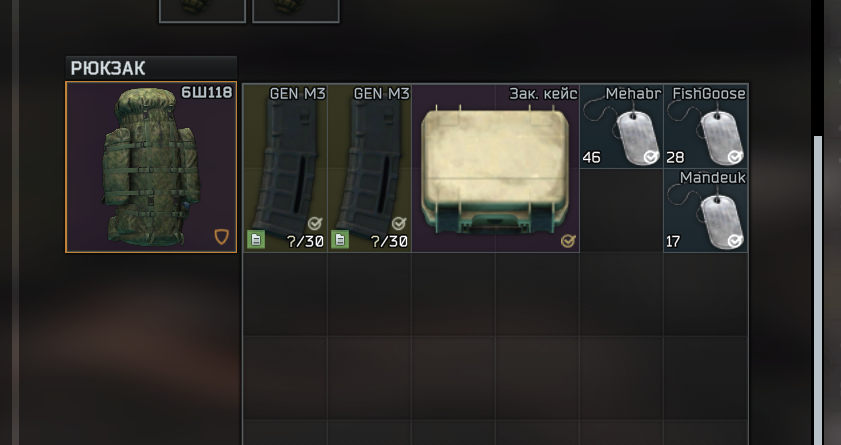Click the ?/30 ammo counter on first magazine
841x445 pixels.
[305, 242]
